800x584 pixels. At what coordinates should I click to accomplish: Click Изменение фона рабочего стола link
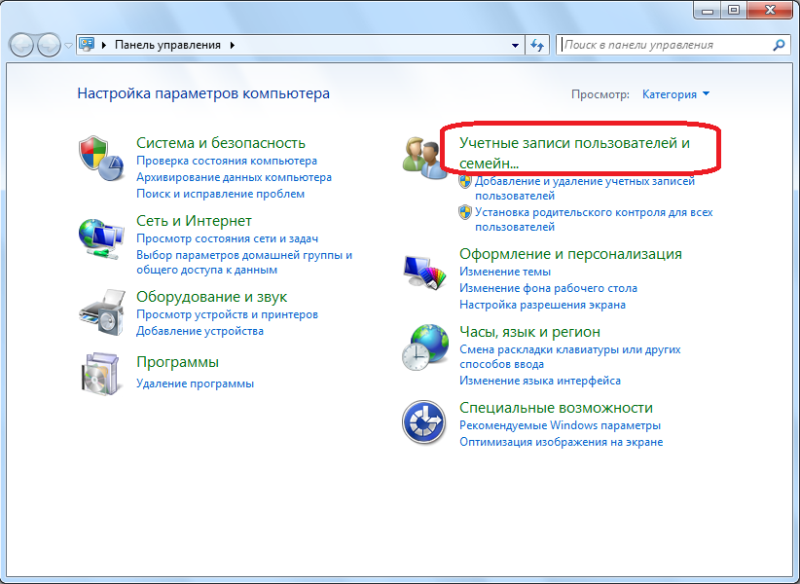(548, 288)
